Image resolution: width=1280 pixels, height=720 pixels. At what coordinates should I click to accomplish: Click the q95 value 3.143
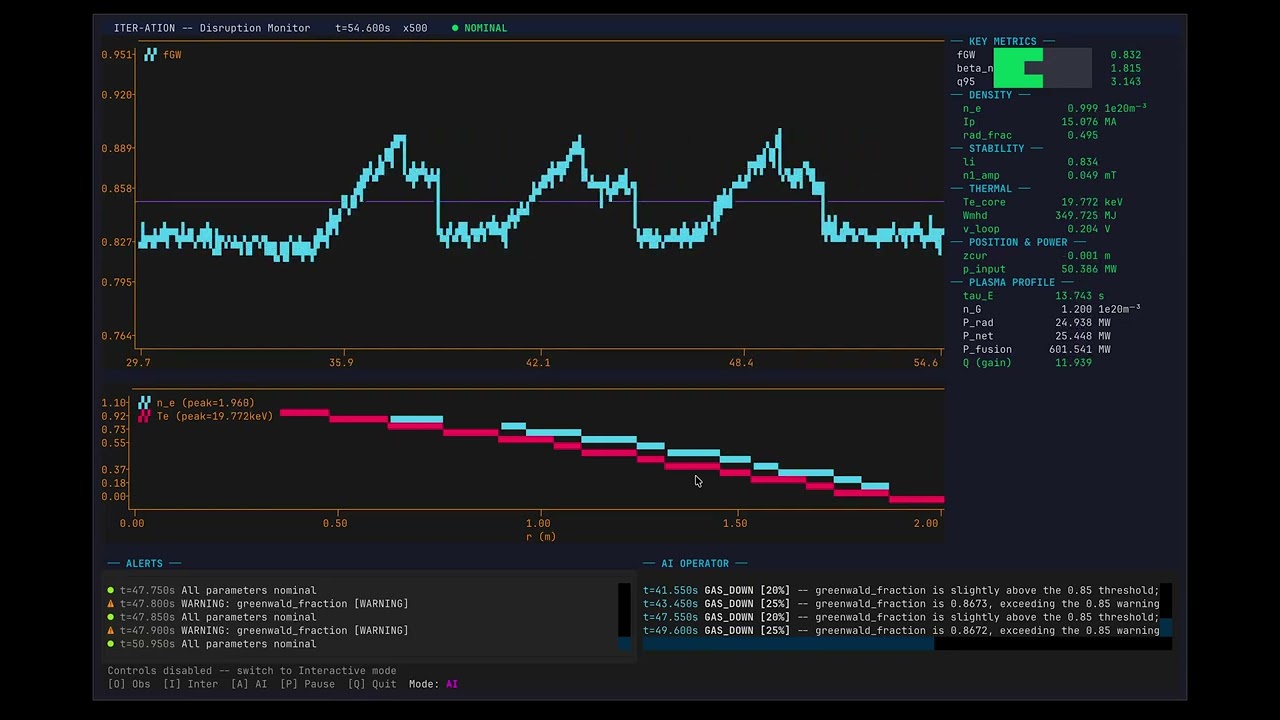pos(1125,82)
